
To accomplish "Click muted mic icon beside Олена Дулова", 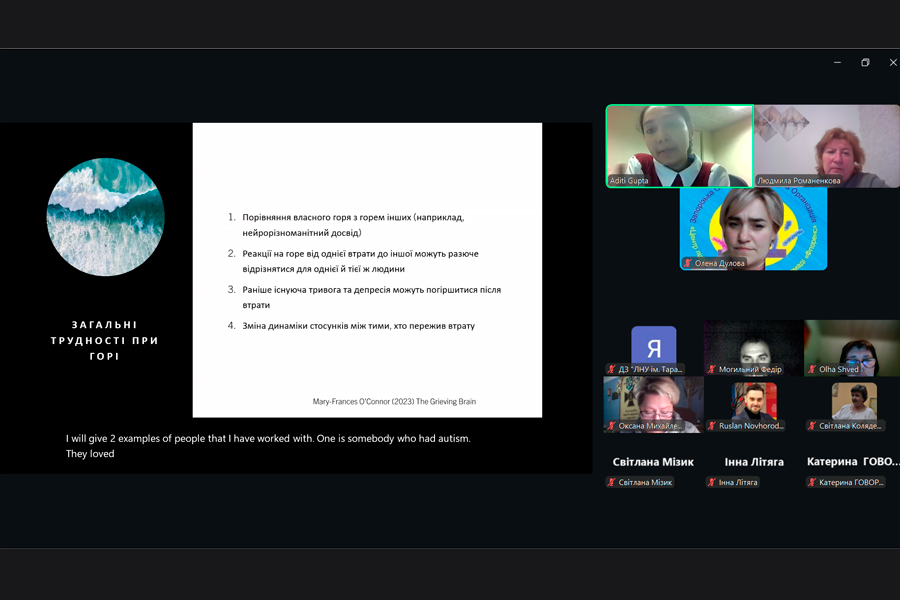I will coord(687,263).
